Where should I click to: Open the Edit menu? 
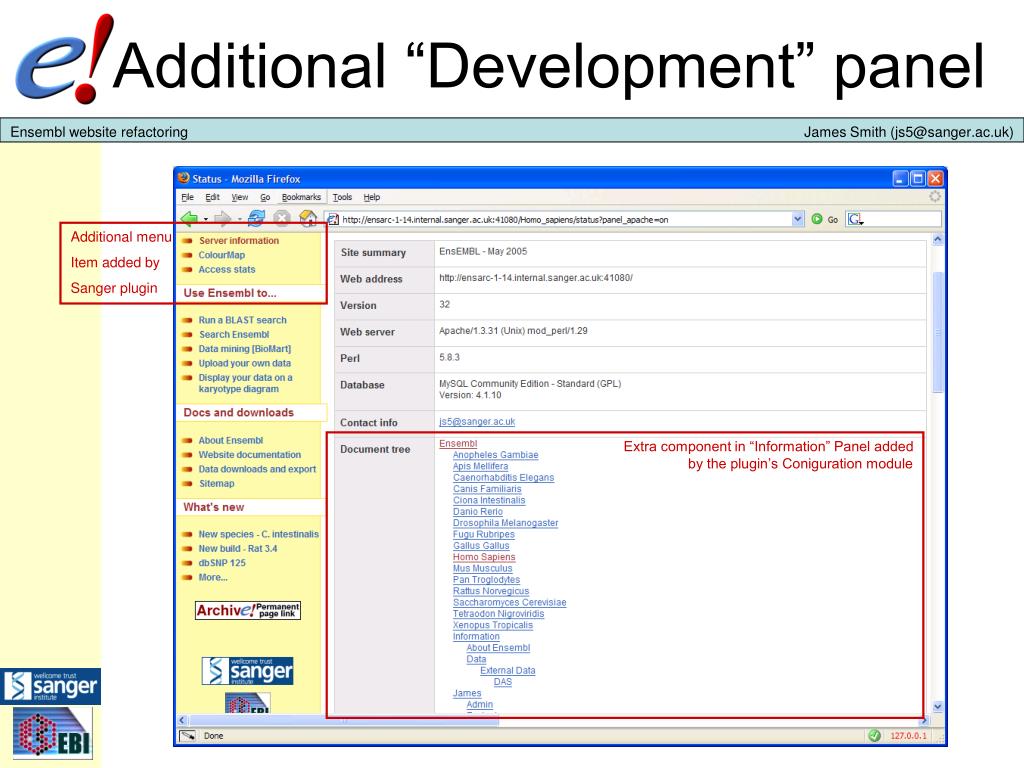click(212, 197)
